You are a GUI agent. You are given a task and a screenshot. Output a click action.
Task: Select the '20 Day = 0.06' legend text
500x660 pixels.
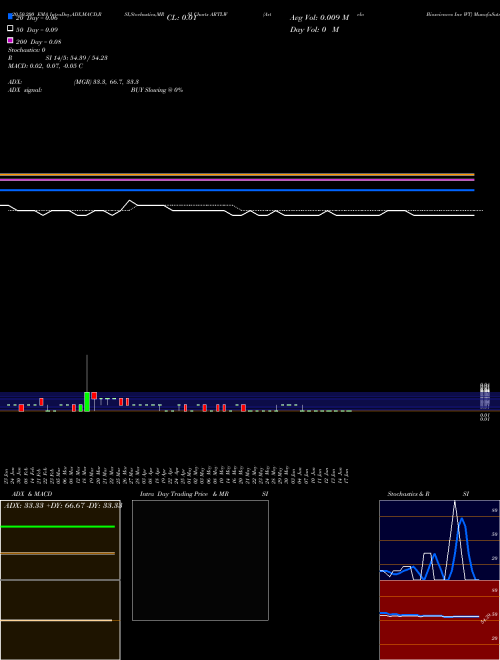[x=37, y=18]
